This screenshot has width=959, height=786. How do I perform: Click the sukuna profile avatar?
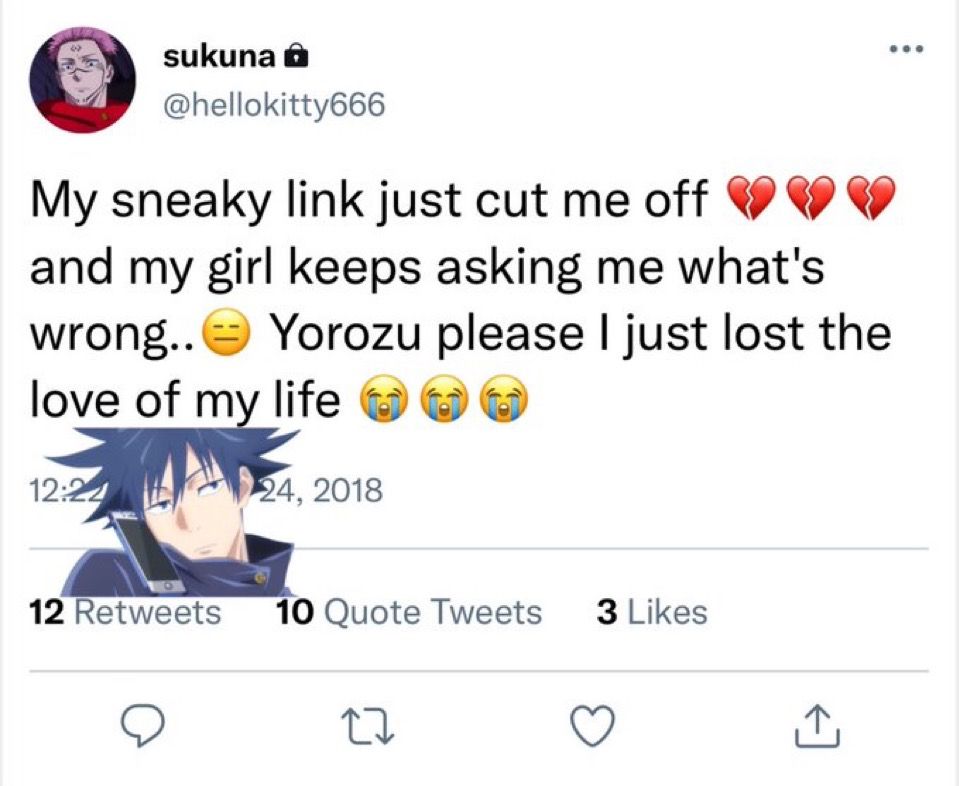[83, 80]
